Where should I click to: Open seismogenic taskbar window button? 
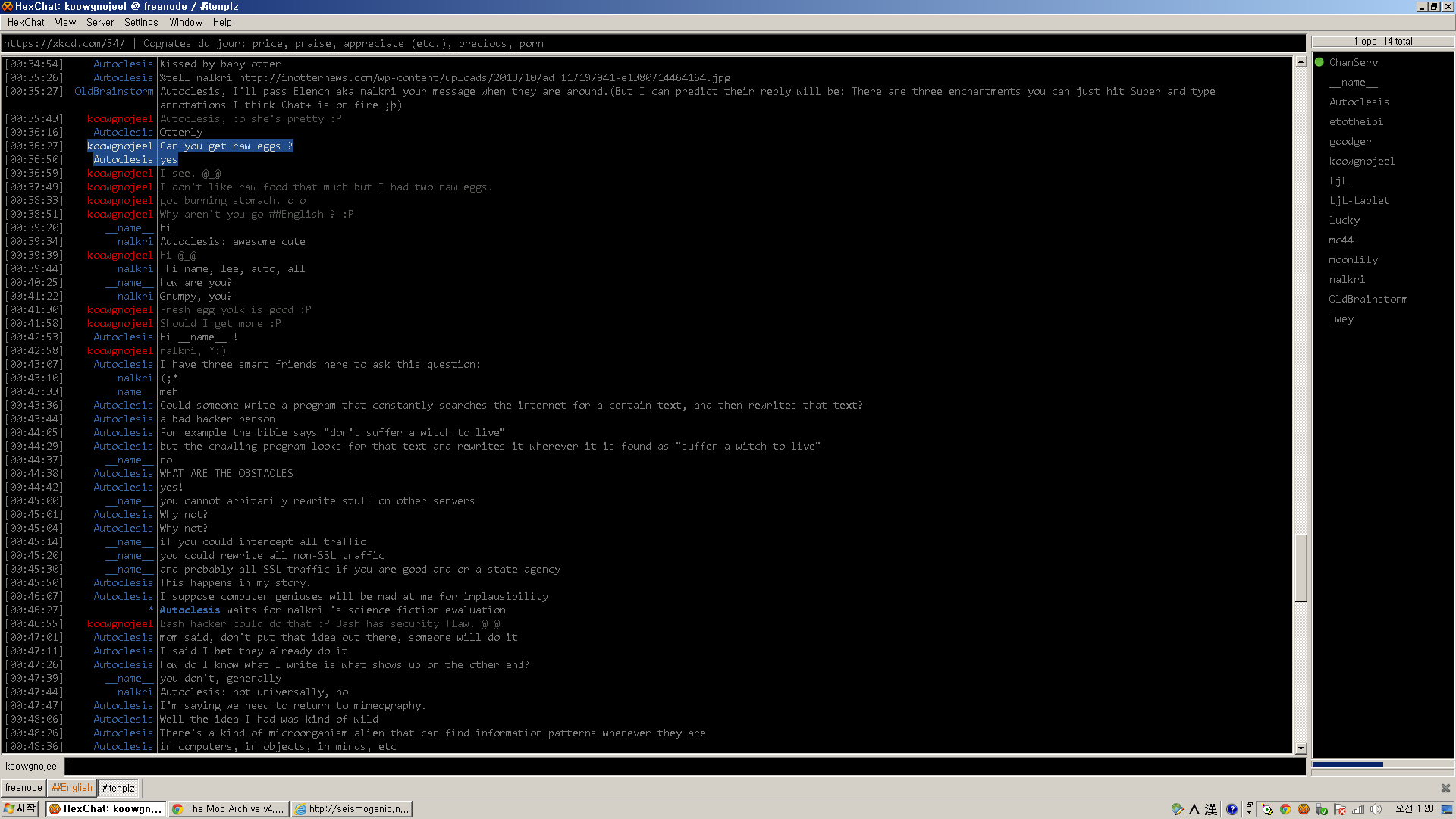point(351,809)
